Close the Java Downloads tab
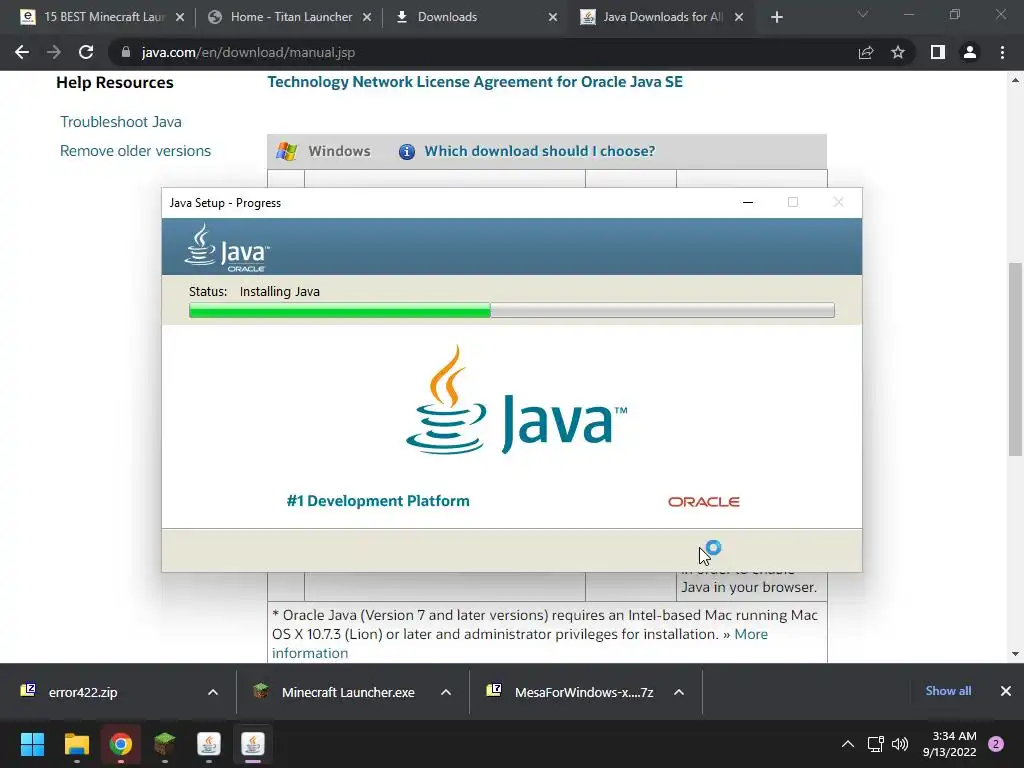Viewport: 1024px width, 768px height. point(739,17)
